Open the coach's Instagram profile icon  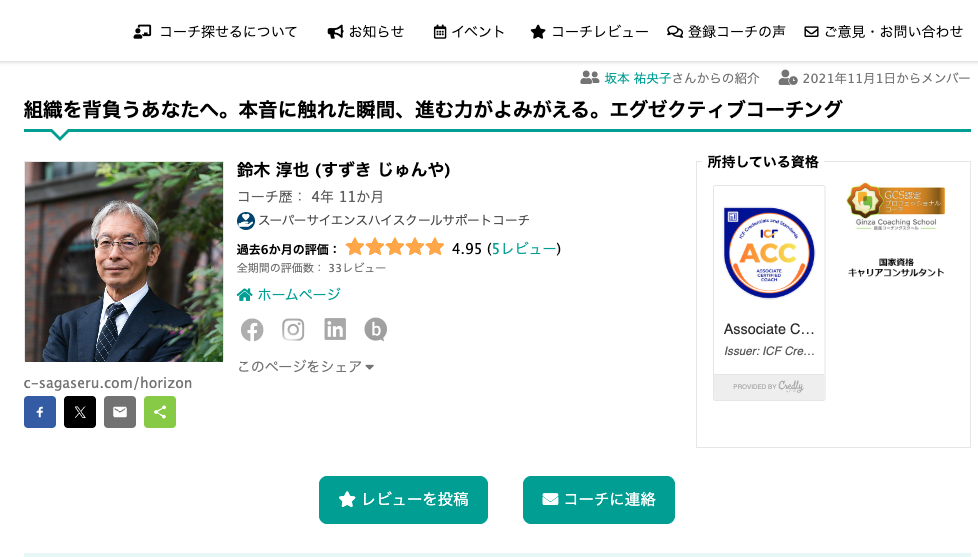pyautogui.click(x=293, y=329)
